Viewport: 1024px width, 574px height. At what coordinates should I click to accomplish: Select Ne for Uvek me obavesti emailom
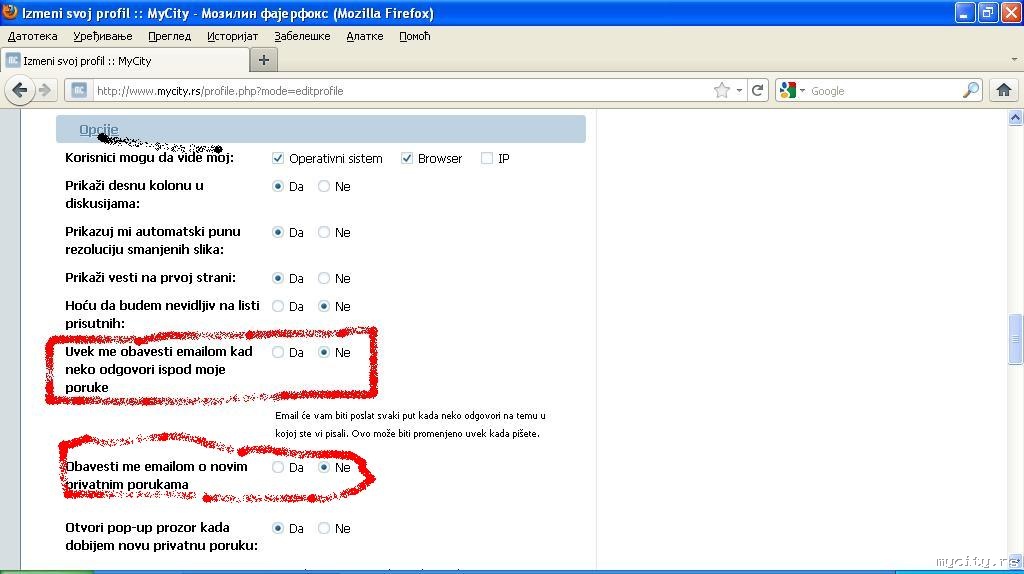(324, 352)
